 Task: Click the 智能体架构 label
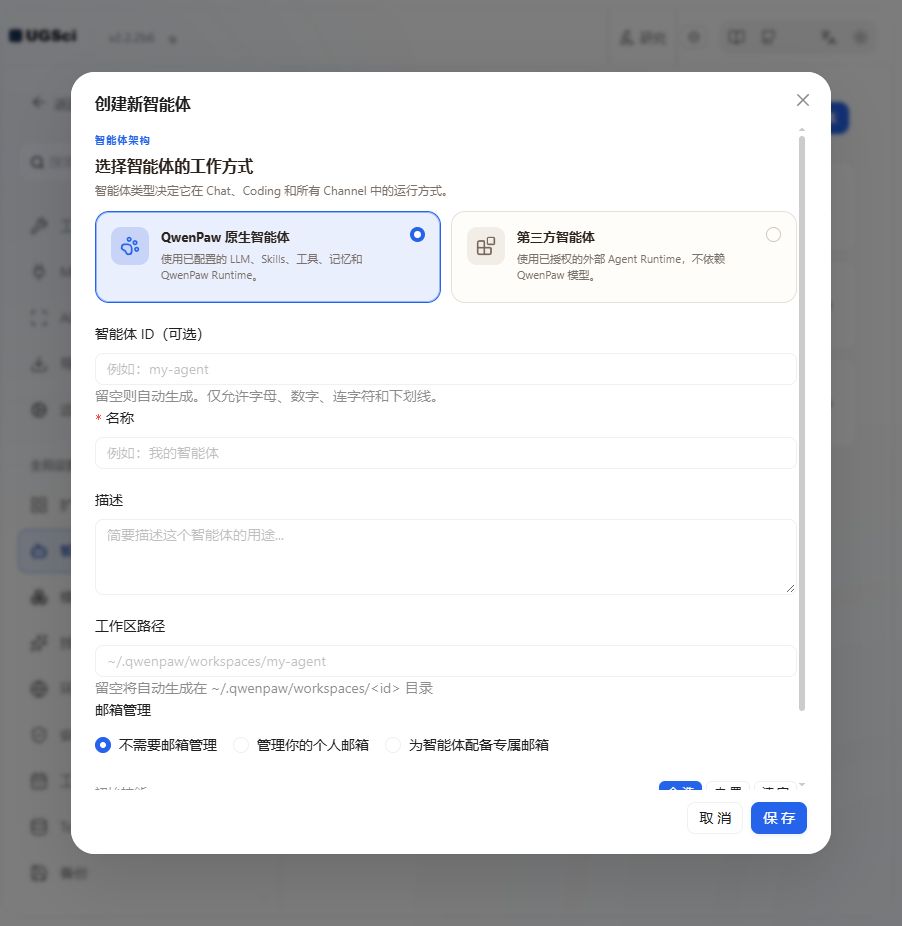pyautogui.click(x=122, y=140)
